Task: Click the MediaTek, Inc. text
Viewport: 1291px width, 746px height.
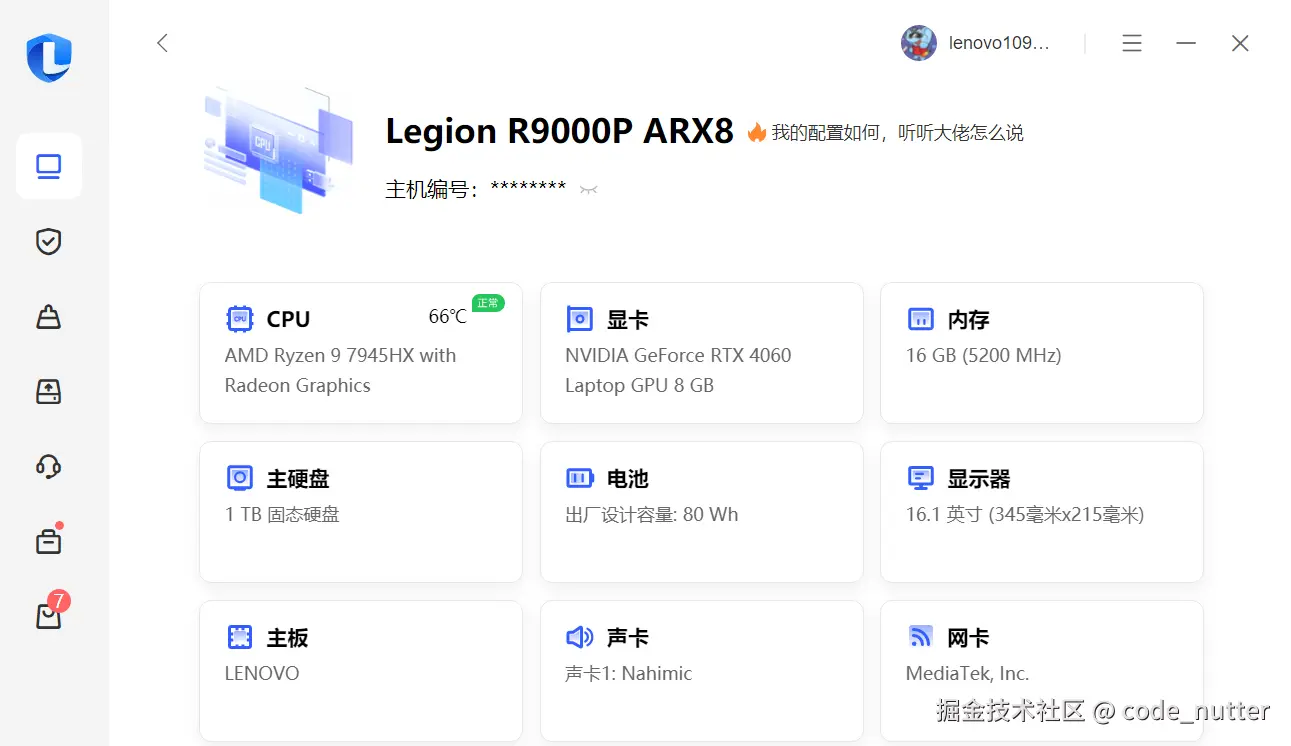Action: pyautogui.click(x=967, y=673)
